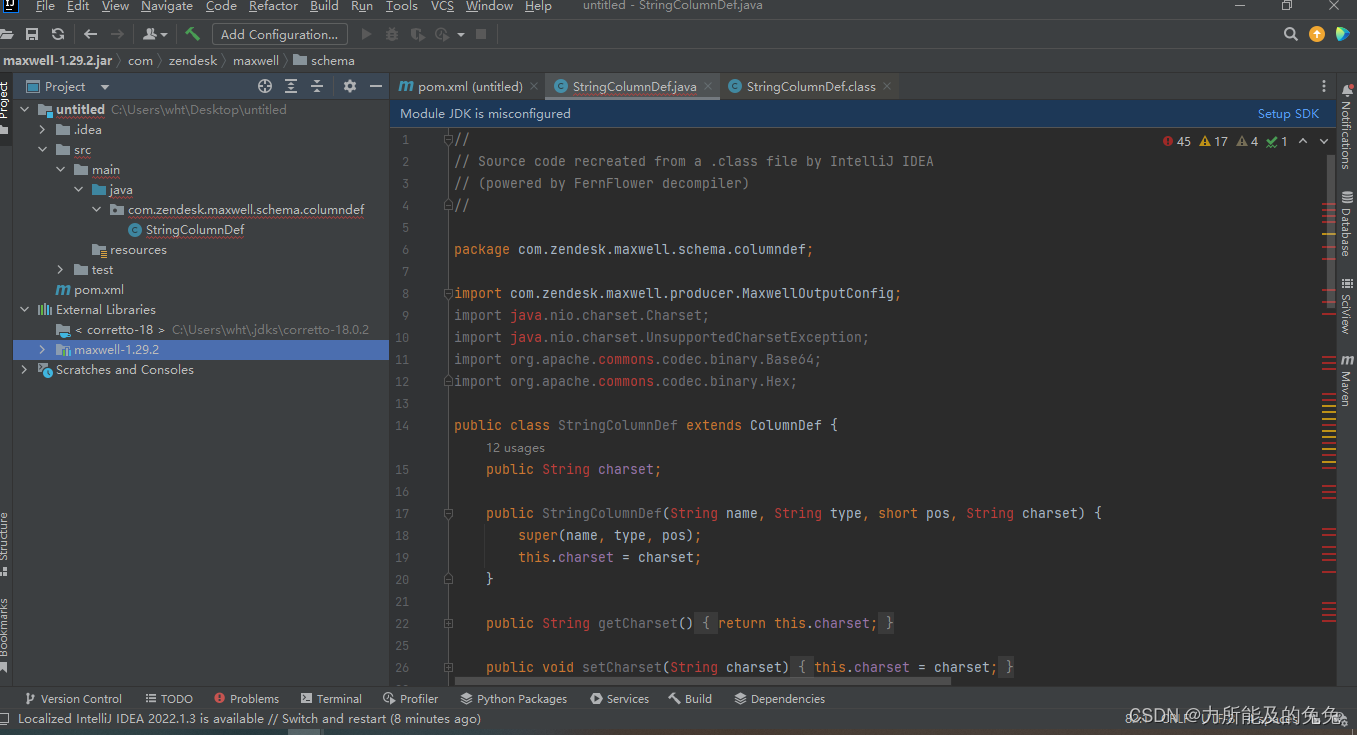
Task: Navigate back with the left arrow icon
Action: pos(90,34)
